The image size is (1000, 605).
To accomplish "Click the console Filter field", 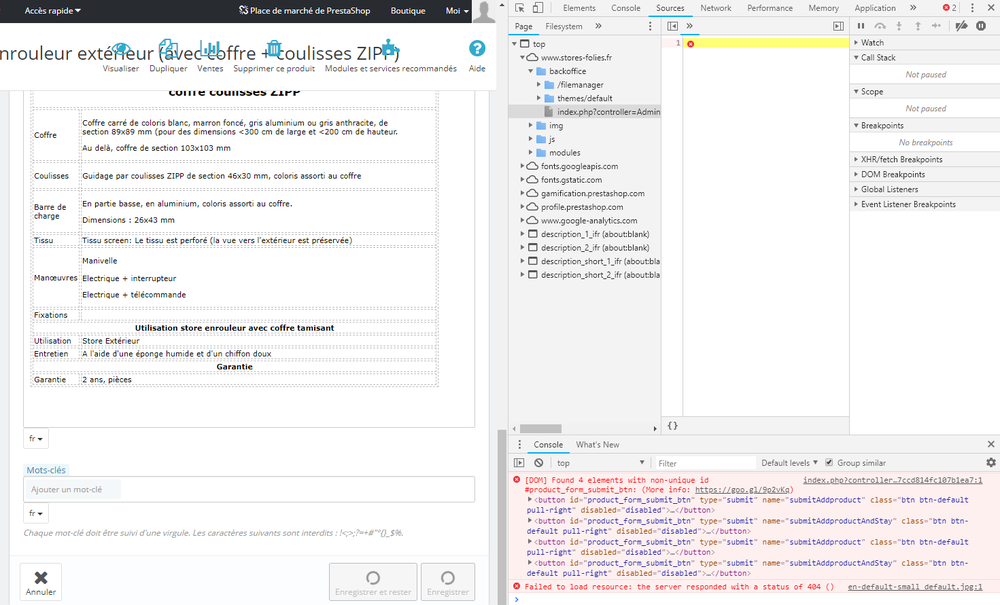I will 704,463.
